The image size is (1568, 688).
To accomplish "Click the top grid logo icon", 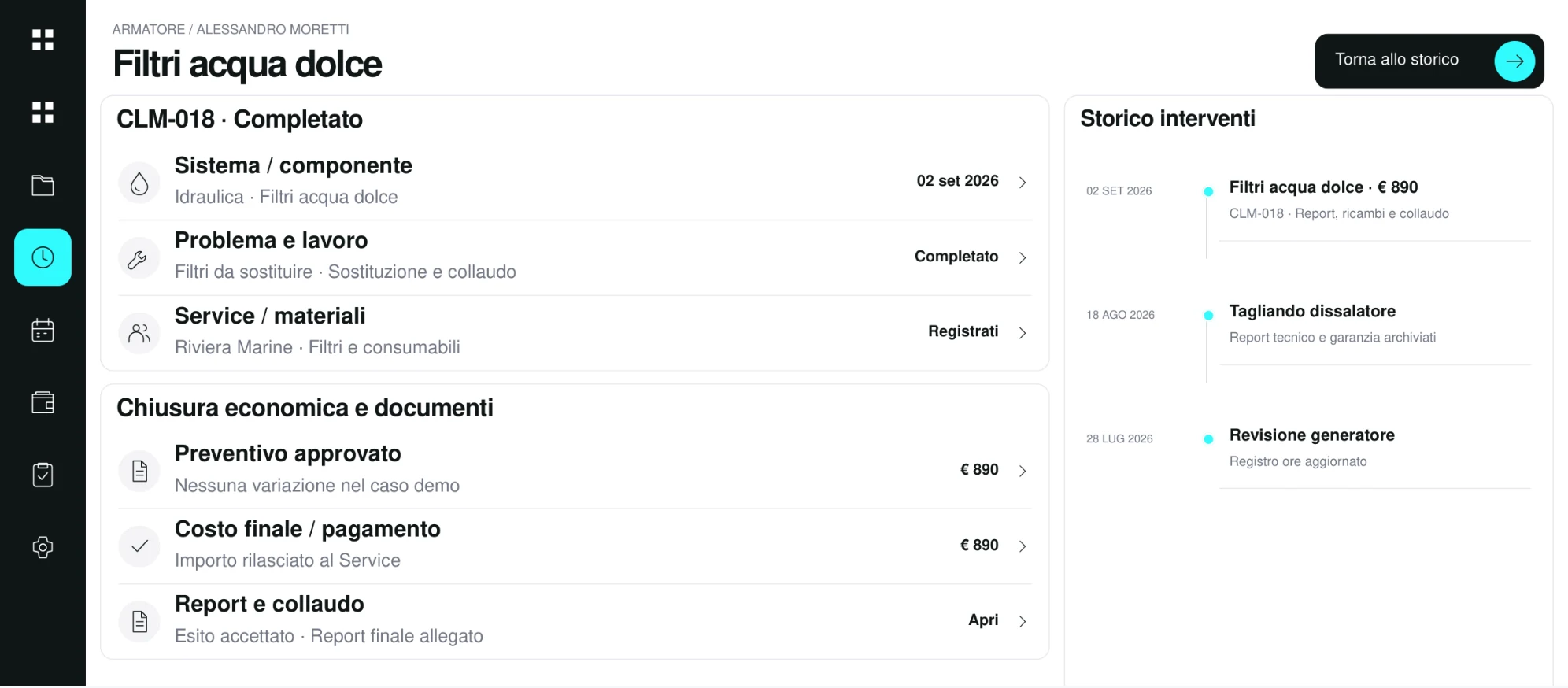I will click(x=43, y=40).
